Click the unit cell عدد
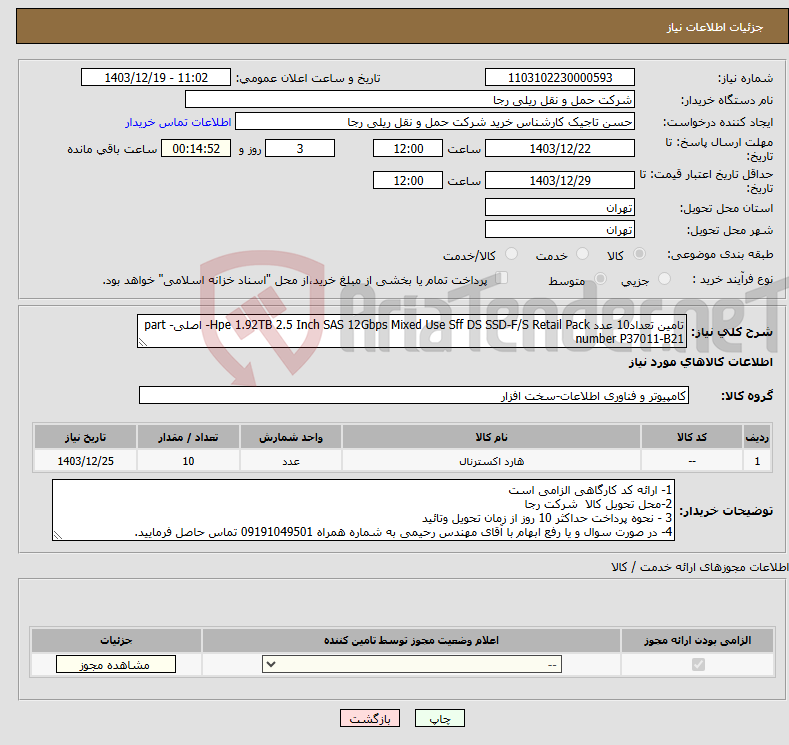789x745 pixels. [x=291, y=461]
